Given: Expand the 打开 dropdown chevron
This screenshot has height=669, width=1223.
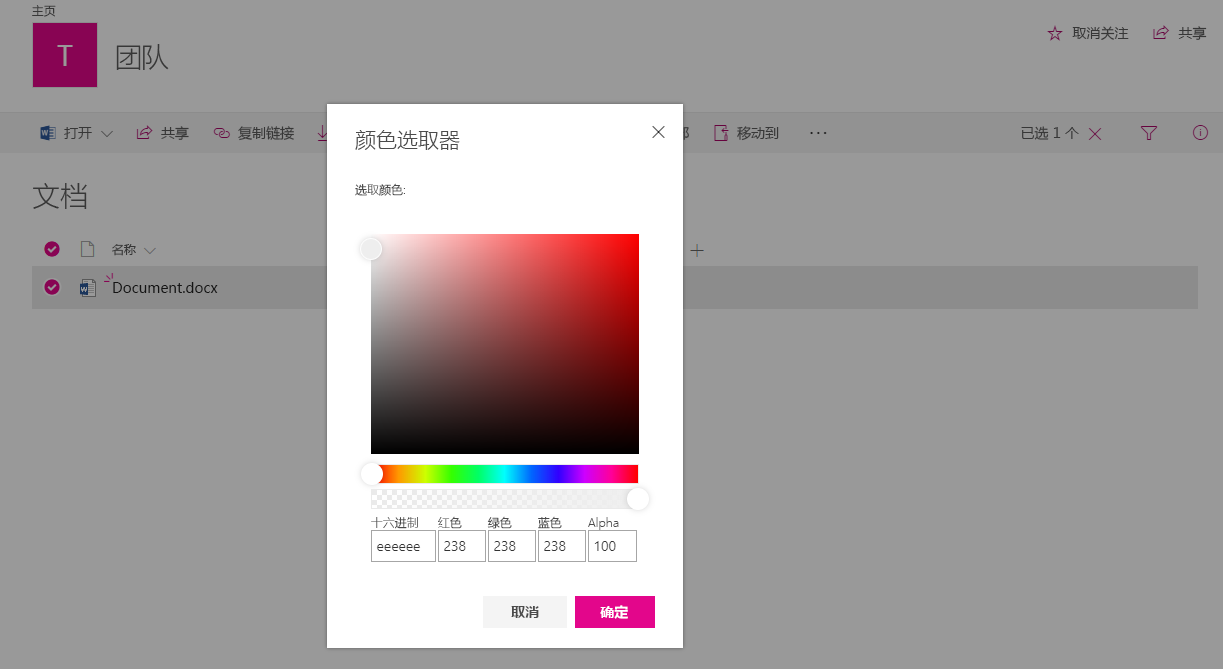Looking at the screenshot, I should (x=106, y=132).
